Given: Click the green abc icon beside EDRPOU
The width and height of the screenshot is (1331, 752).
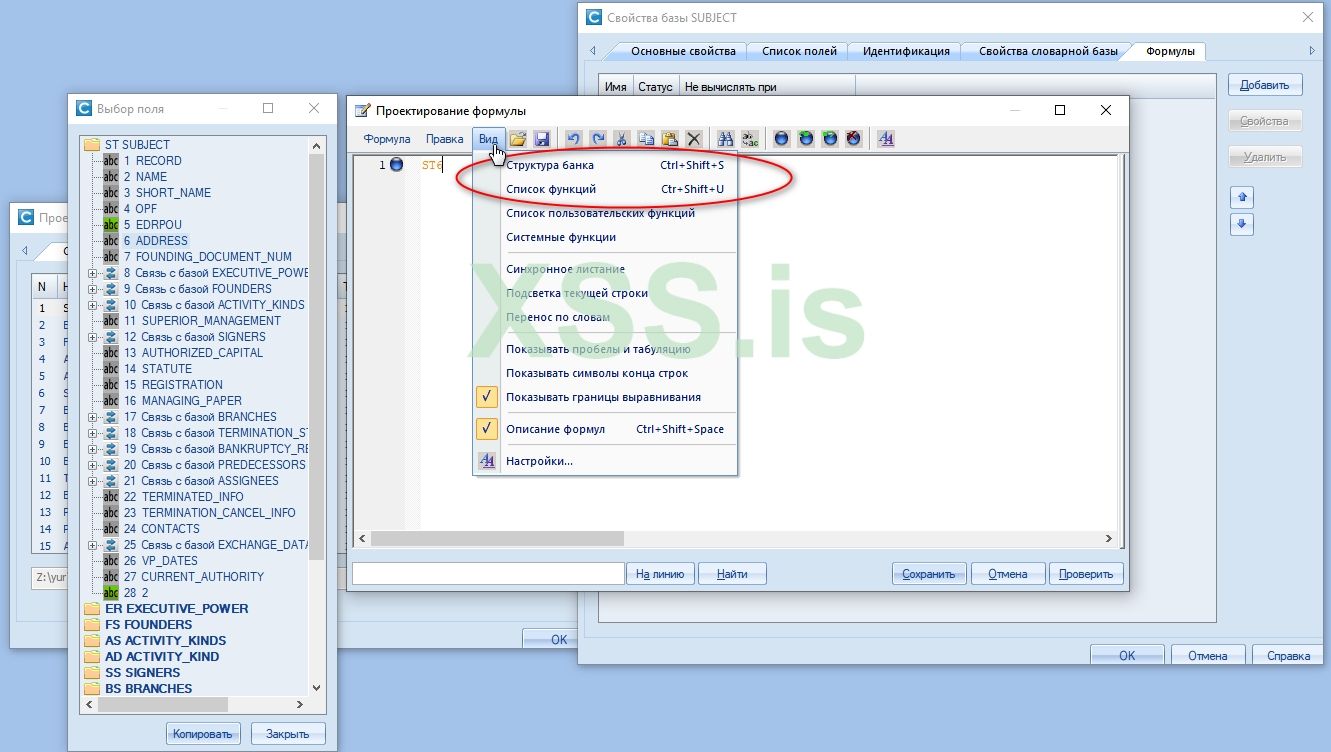Looking at the screenshot, I should [x=111, y=225].
